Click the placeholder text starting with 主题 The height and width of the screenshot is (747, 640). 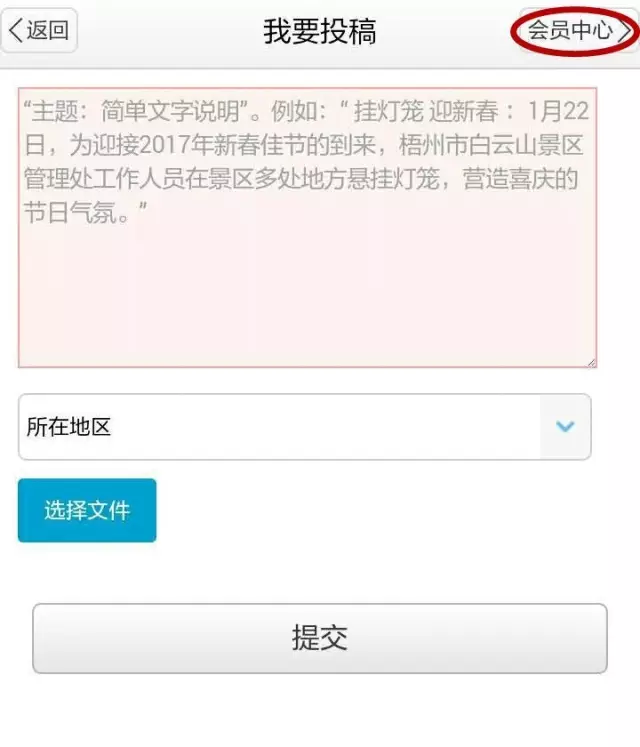coord(307,162)
